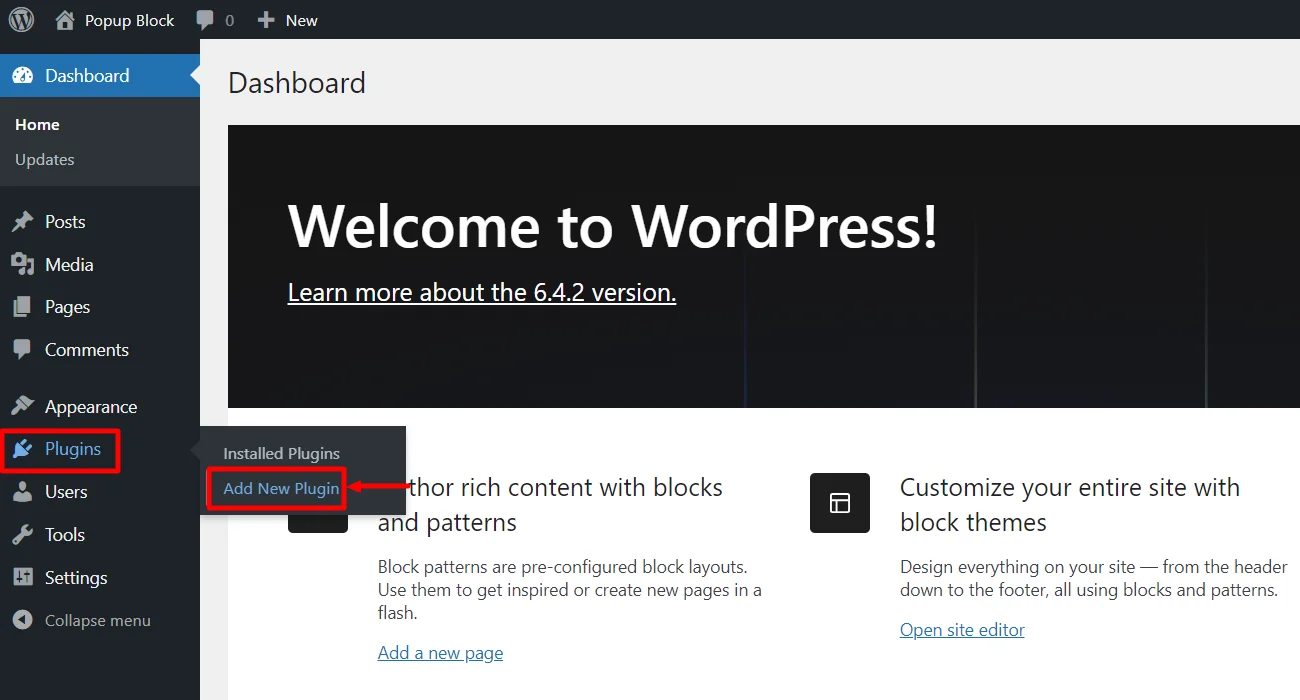The image size is (1300, 700).
Task: Select Installed Plugins from flyout
Action: (282, 454)
